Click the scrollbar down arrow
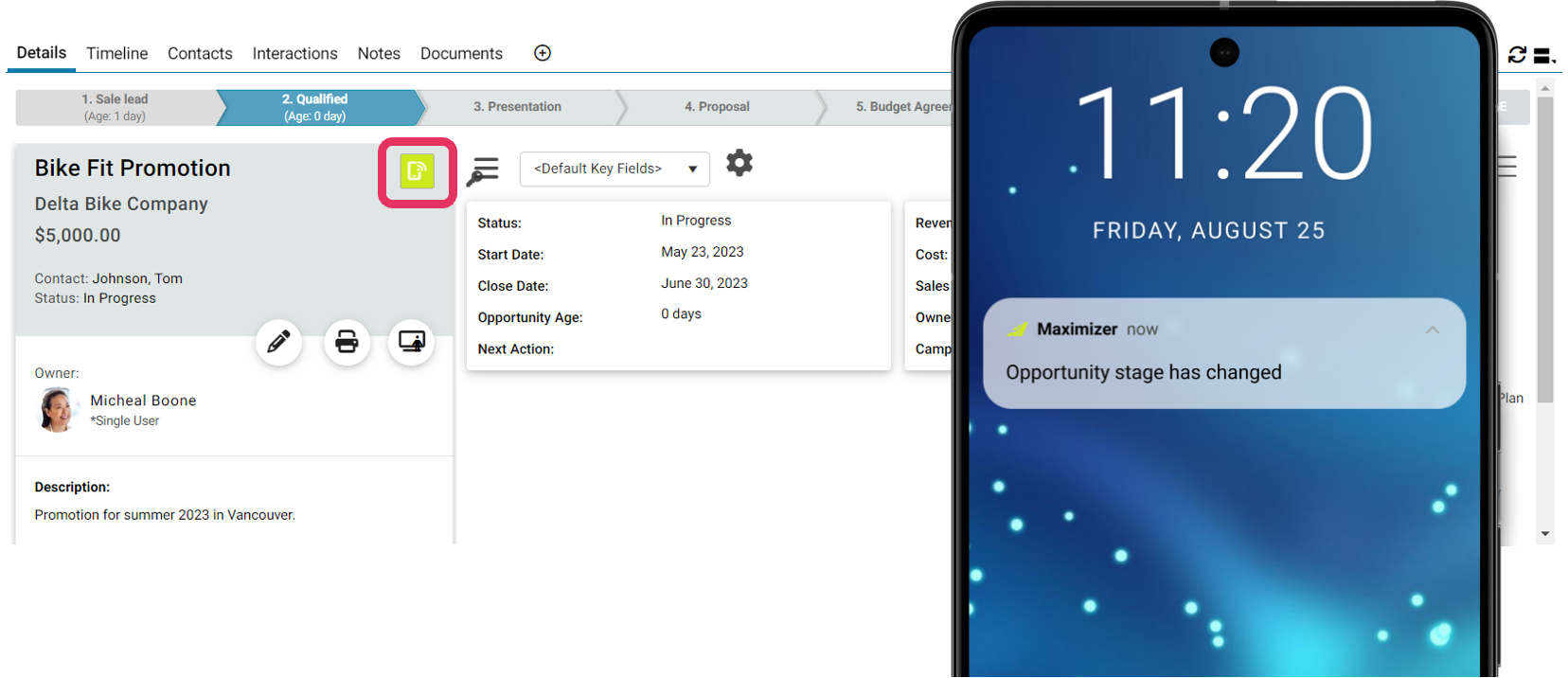Screen dimensions: 1568x678 tap(1545, 534)
